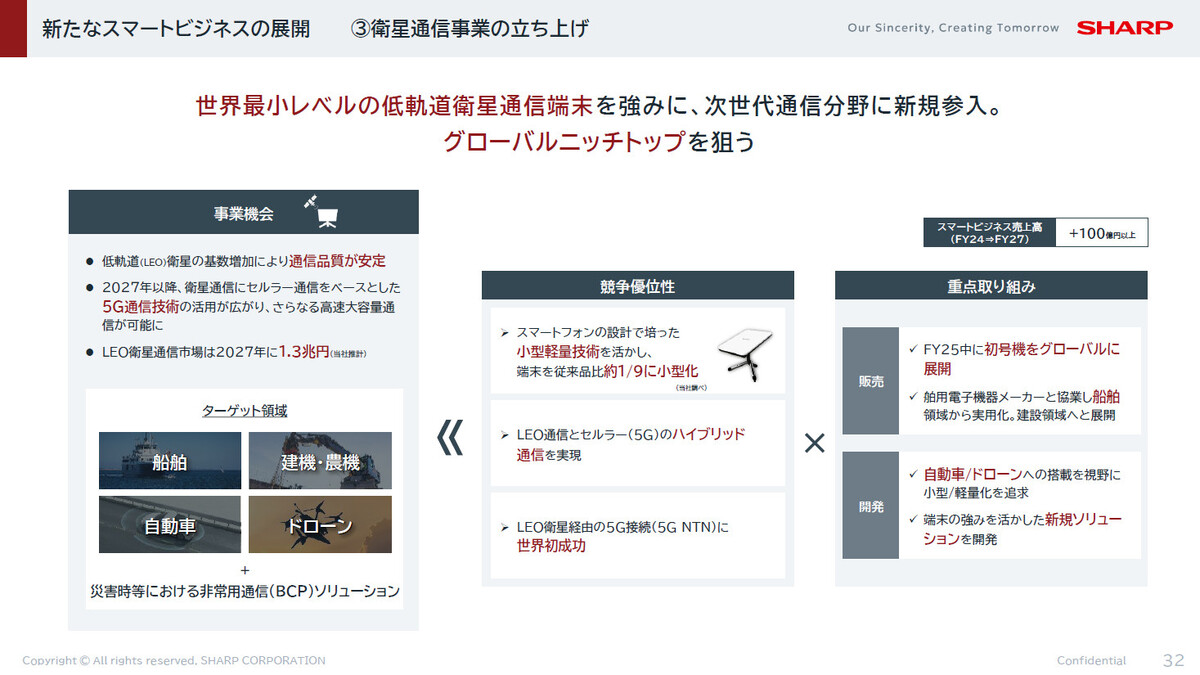Click the LEO衛星経由の5G接続(5G NTN) line
The image size is (1200, 675).
click(624, 527)
